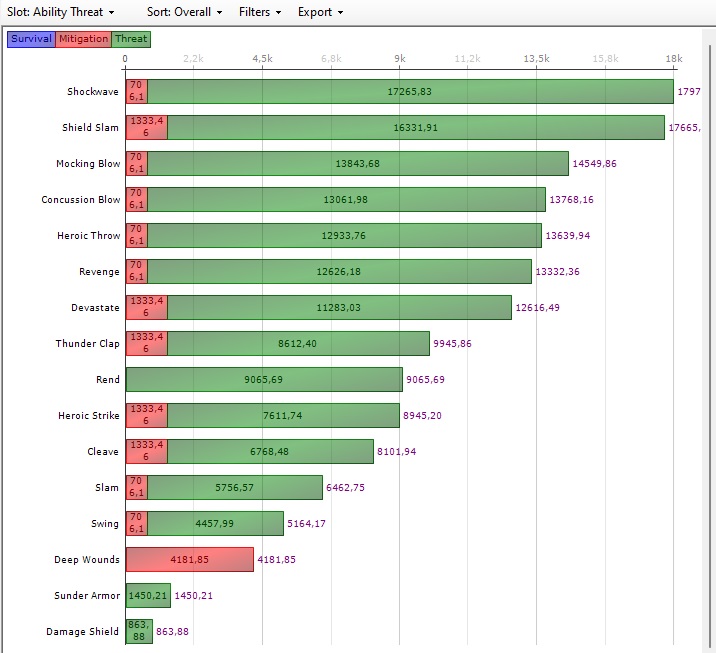Click the Devastate total 12616,49
Screen dimensions: 716x653
[x=537, y=308]
